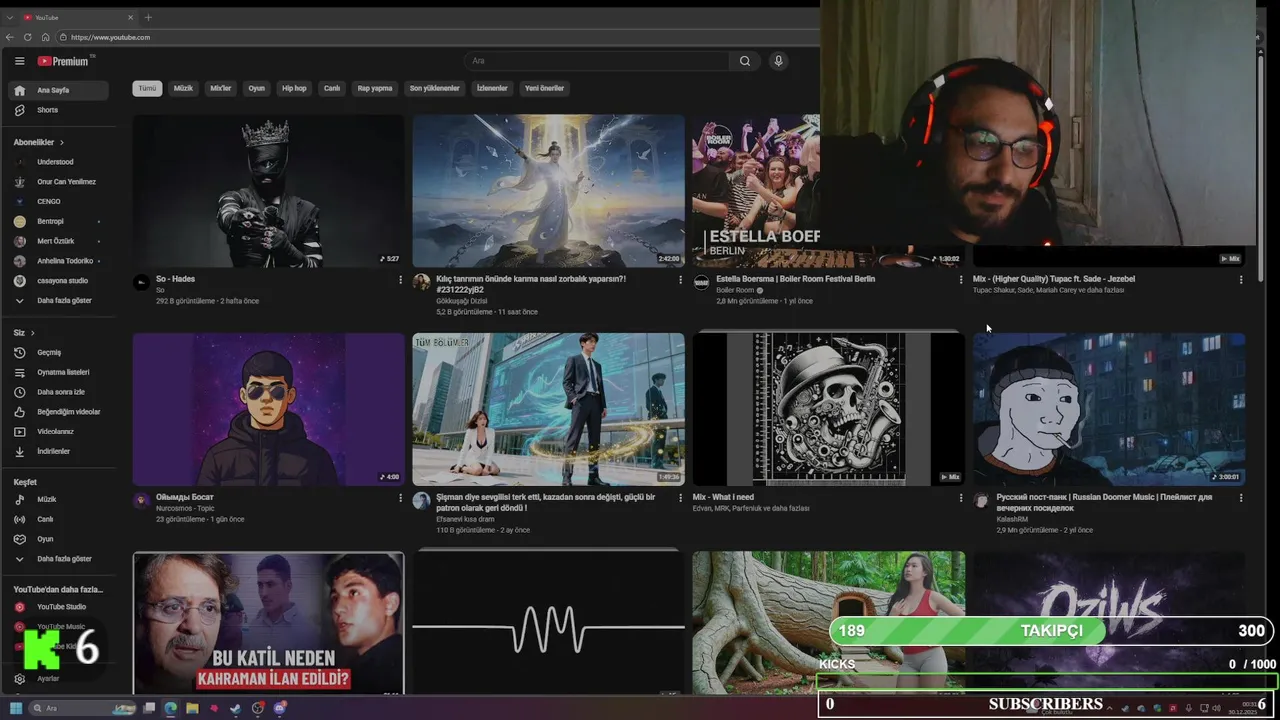Open new browser tab with plus
The image size is (1280, 720).
pyautogui.click(x=148, y=17)
